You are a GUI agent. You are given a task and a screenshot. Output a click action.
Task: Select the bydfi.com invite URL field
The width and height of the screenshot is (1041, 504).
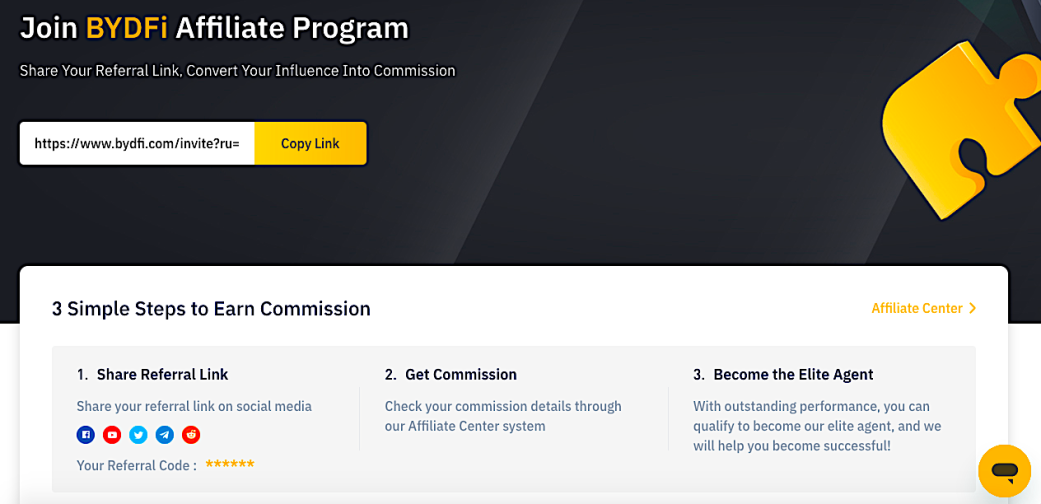pos(137,143)
